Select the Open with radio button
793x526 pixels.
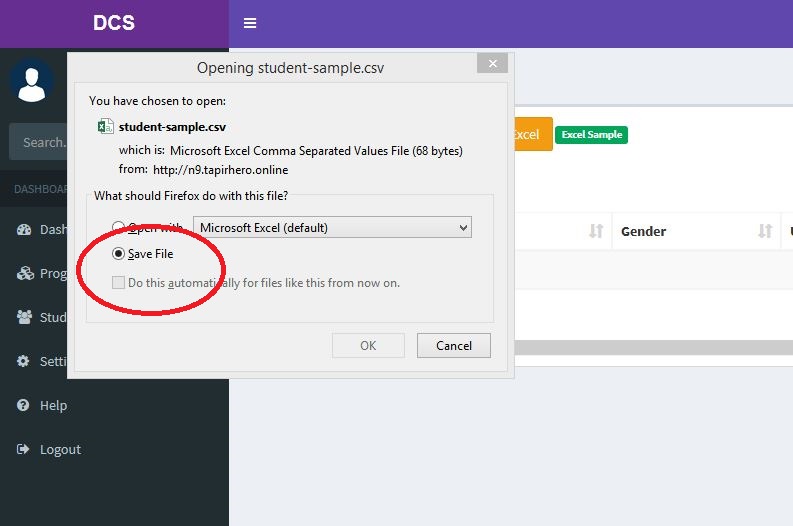119,227
